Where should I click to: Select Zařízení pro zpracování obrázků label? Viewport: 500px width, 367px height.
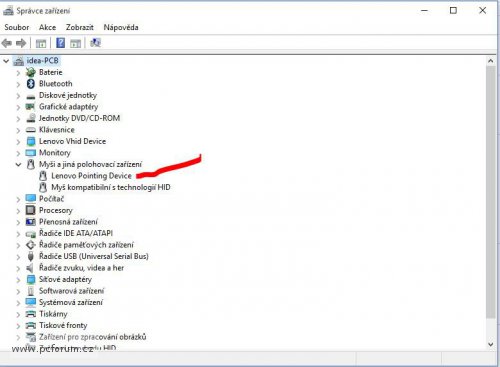92,337
